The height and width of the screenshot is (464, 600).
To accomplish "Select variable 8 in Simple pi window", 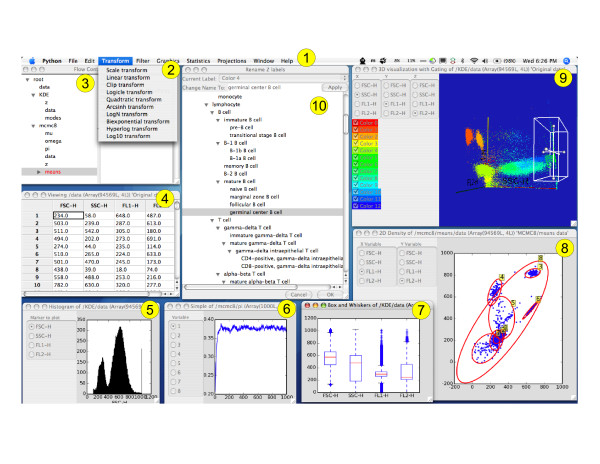I will [173, 391].
